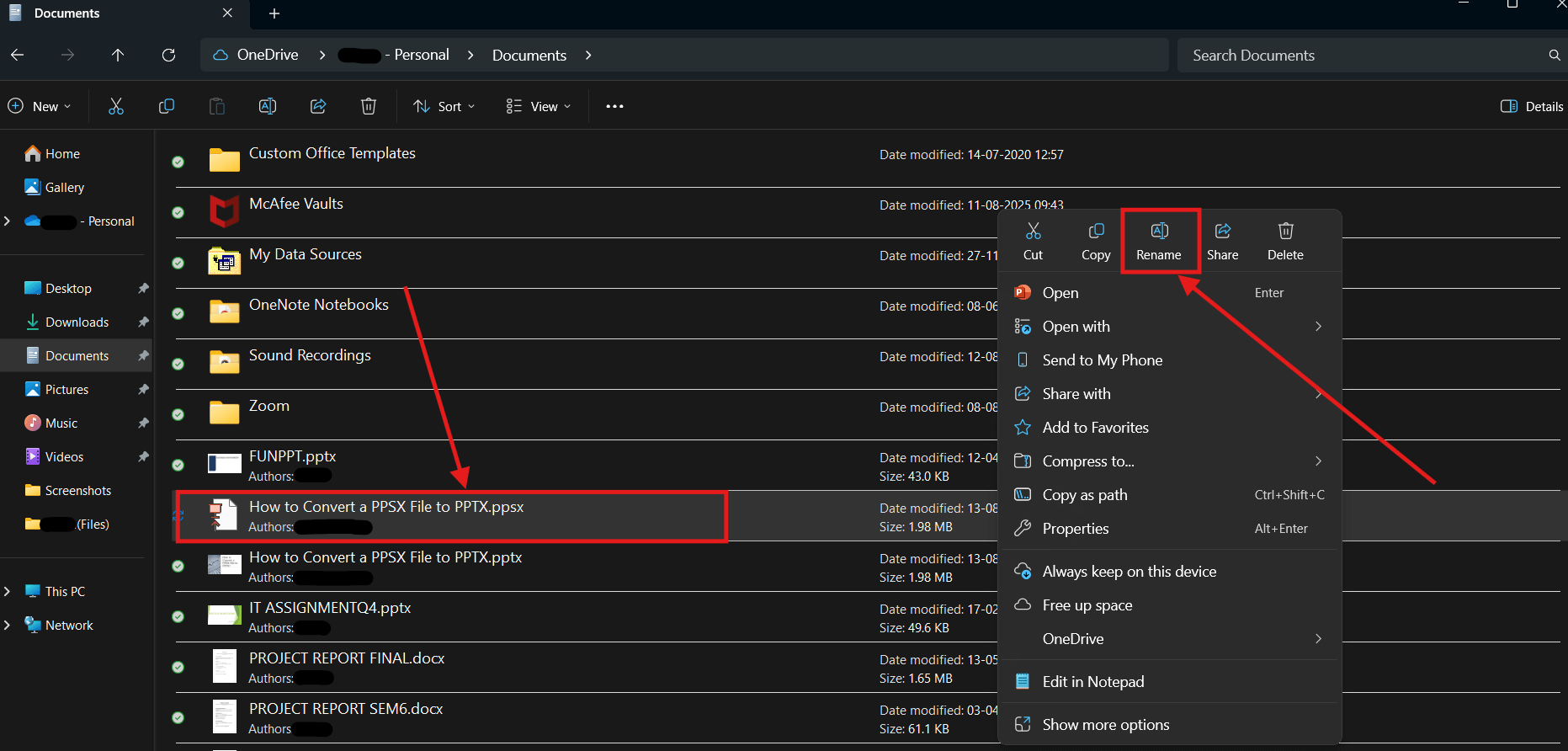Screen dimensions: 1568x751
Task: Expand the OneDrive Personal tree node
Action: [8, 221]
